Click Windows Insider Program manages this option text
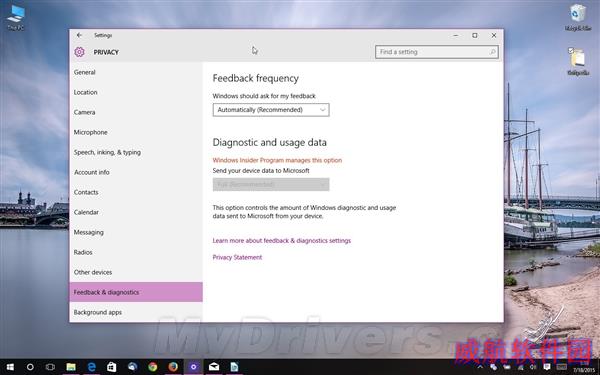This screenshot has width=600, height=375. pyautogui.click(x=277, y=160)
